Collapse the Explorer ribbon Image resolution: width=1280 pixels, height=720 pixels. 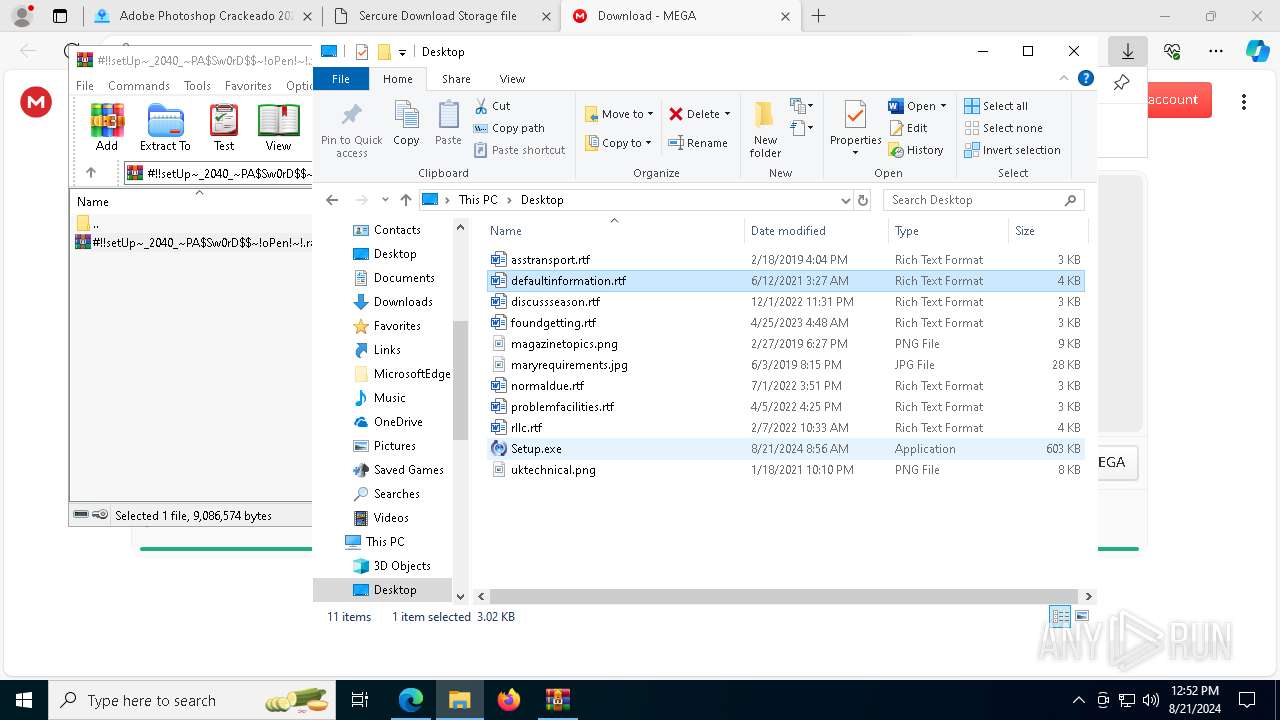1064,78
